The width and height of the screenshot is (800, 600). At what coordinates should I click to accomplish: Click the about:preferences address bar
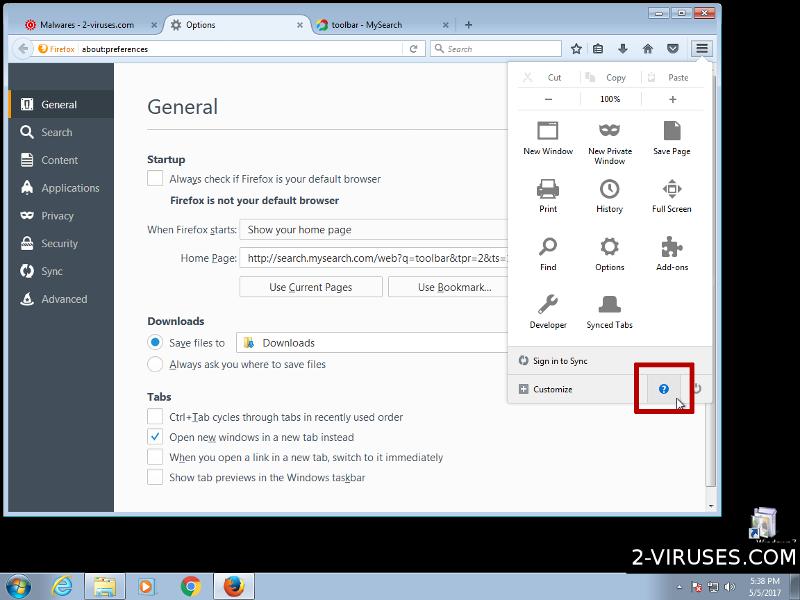240,49
